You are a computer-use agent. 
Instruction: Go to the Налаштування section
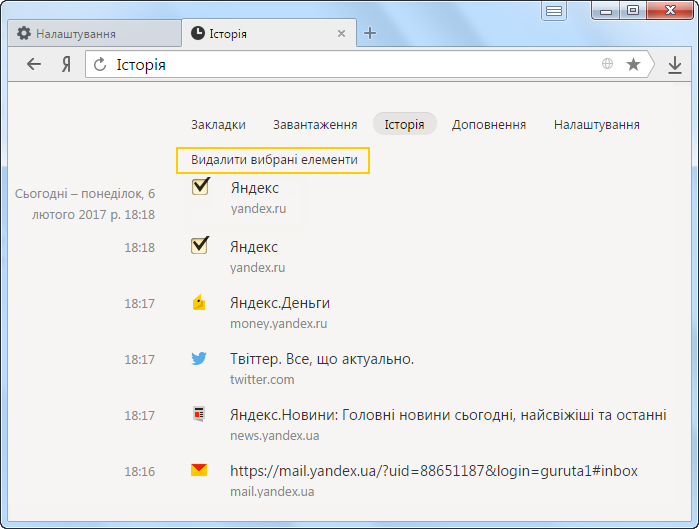596,124
